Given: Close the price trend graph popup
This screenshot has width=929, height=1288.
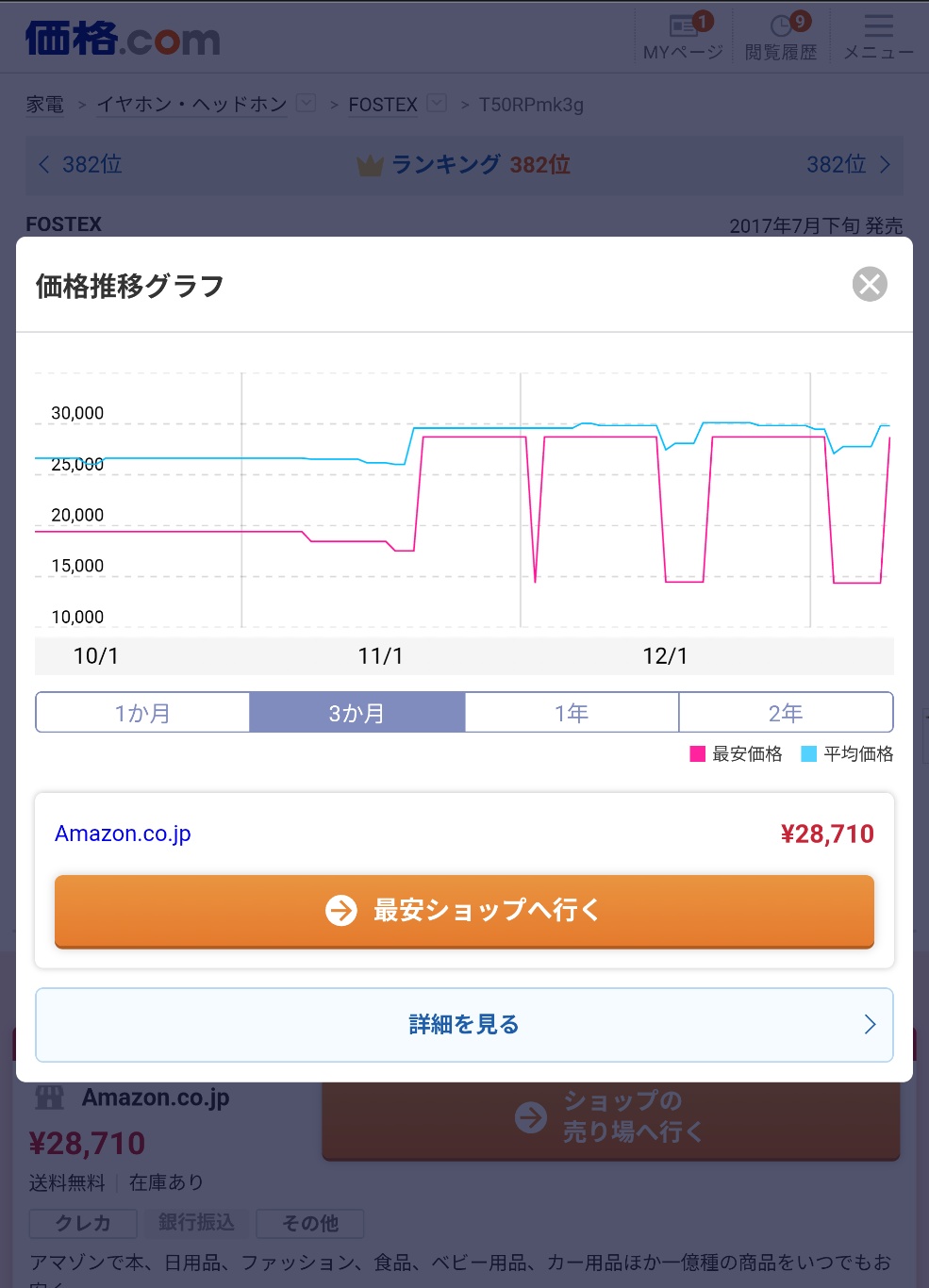Looking at the screenshot, I should 869,284.
